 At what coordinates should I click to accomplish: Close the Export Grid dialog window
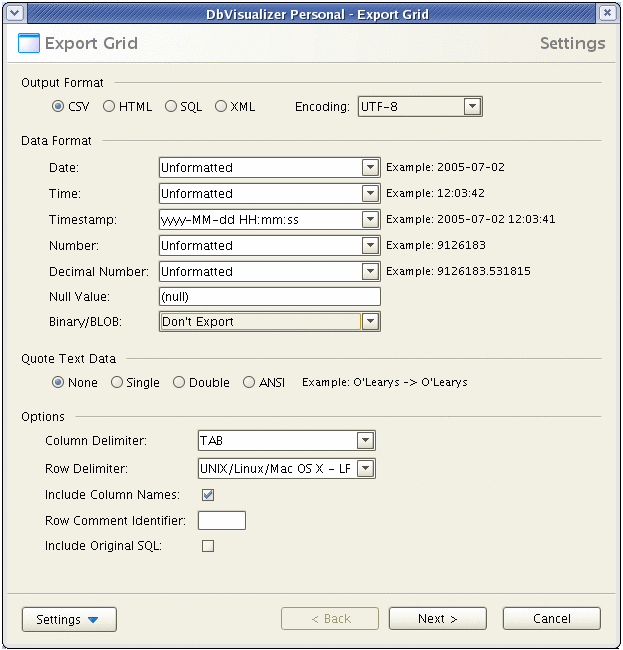[608, 12]
